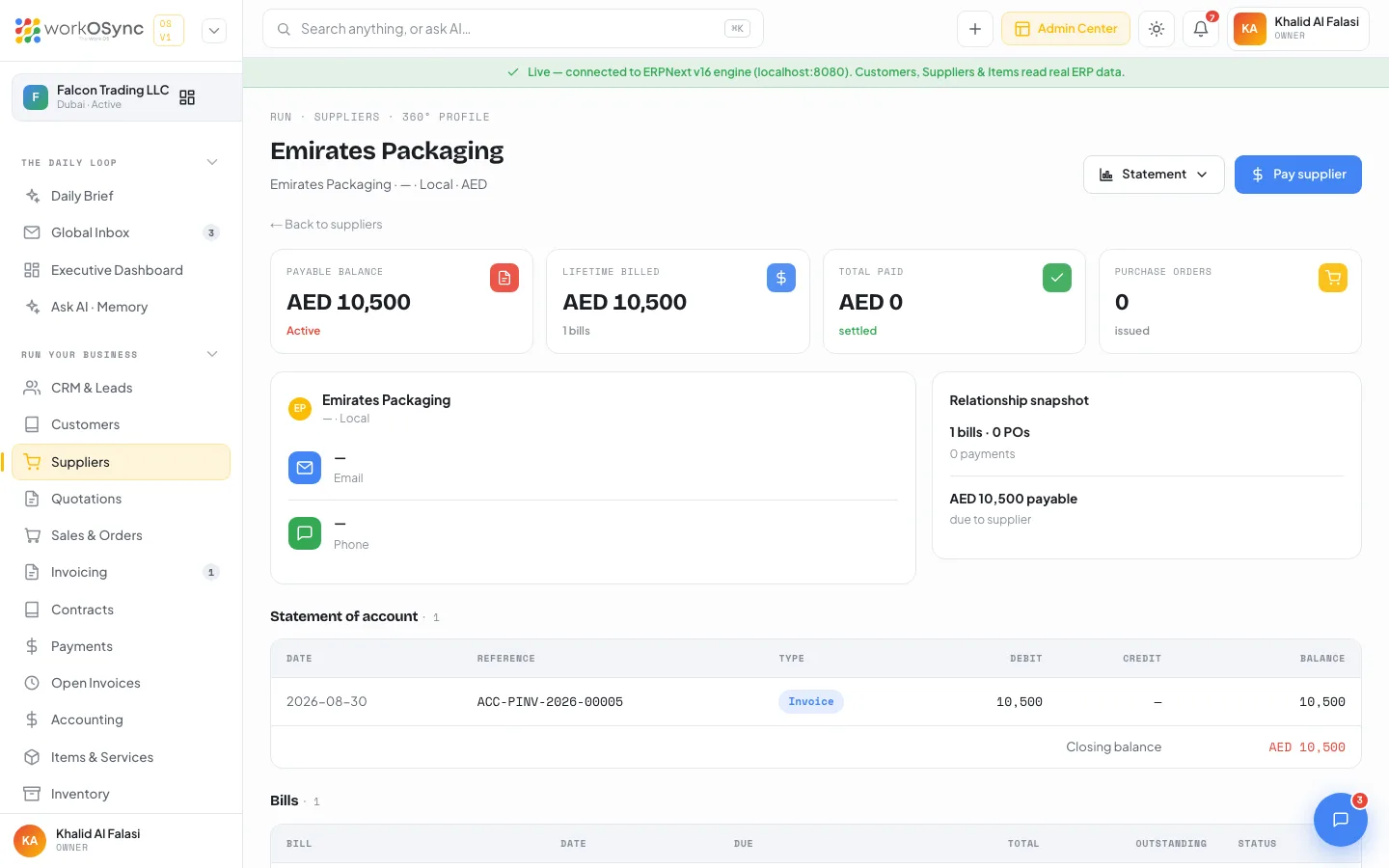The image size is (1389, 868).
Task: Open Contracts page
Action: 121,610
